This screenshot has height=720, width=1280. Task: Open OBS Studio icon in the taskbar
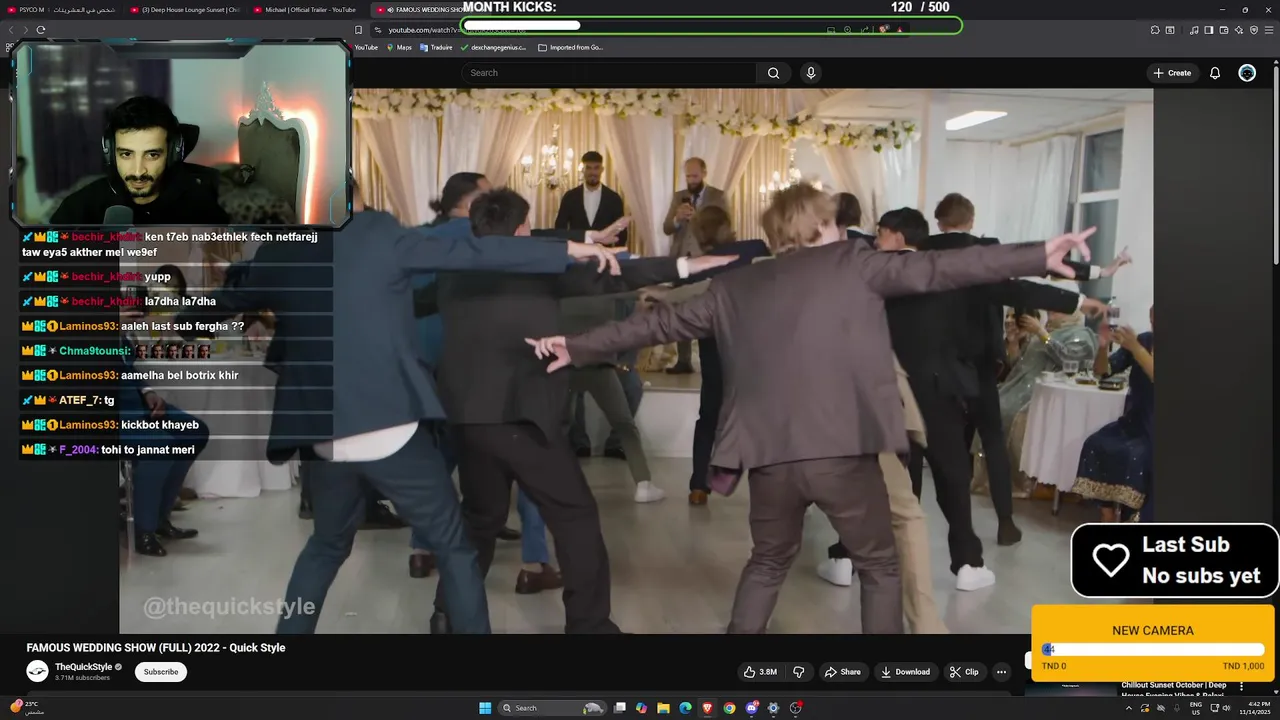pyautogui.click(x=795, y=708)
